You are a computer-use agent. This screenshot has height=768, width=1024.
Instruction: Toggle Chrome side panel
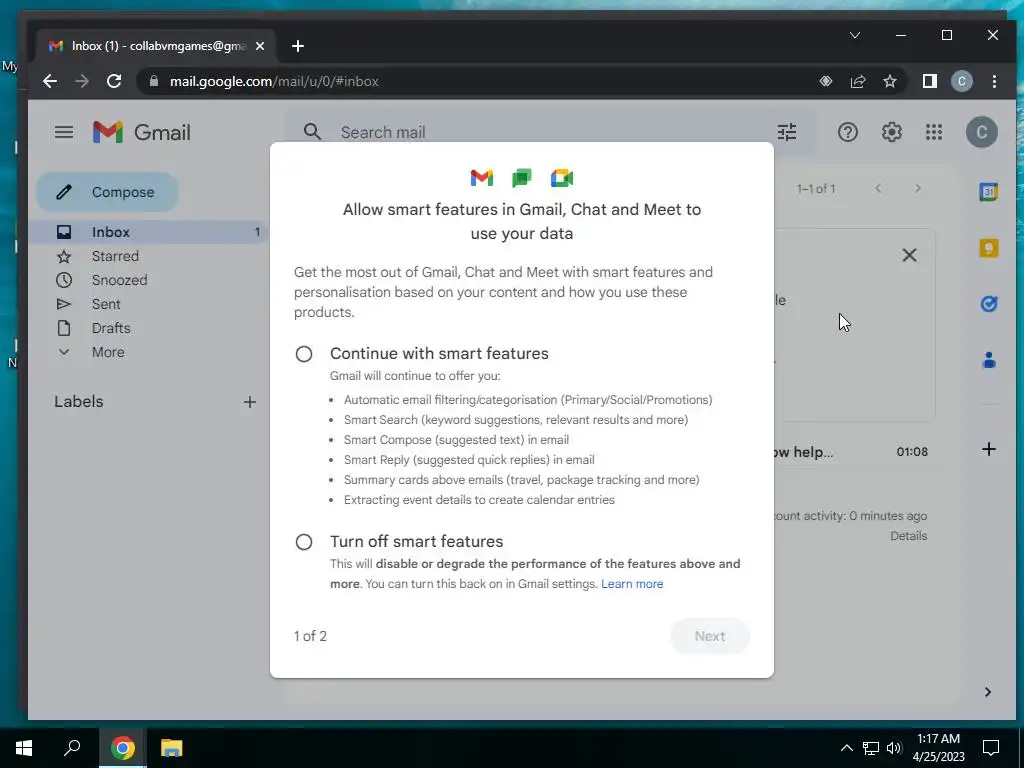pyautogui.click(x=930, y=82)
